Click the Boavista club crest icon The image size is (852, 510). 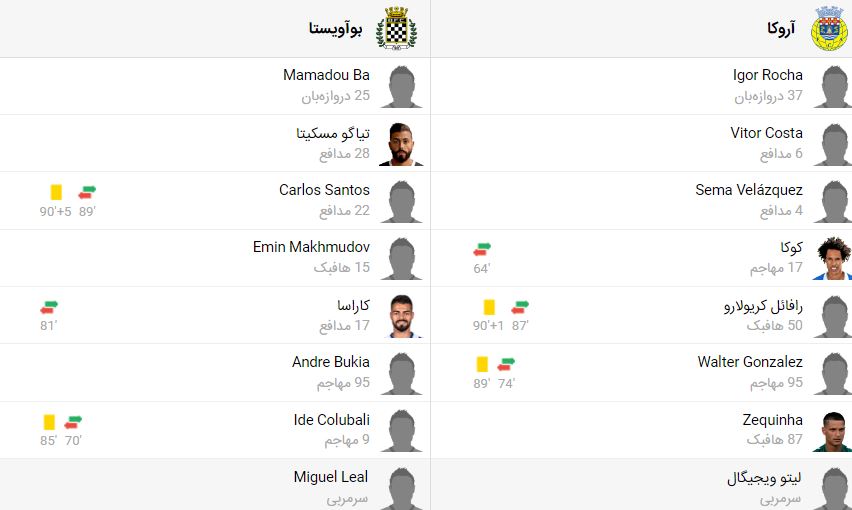point(396,28)
